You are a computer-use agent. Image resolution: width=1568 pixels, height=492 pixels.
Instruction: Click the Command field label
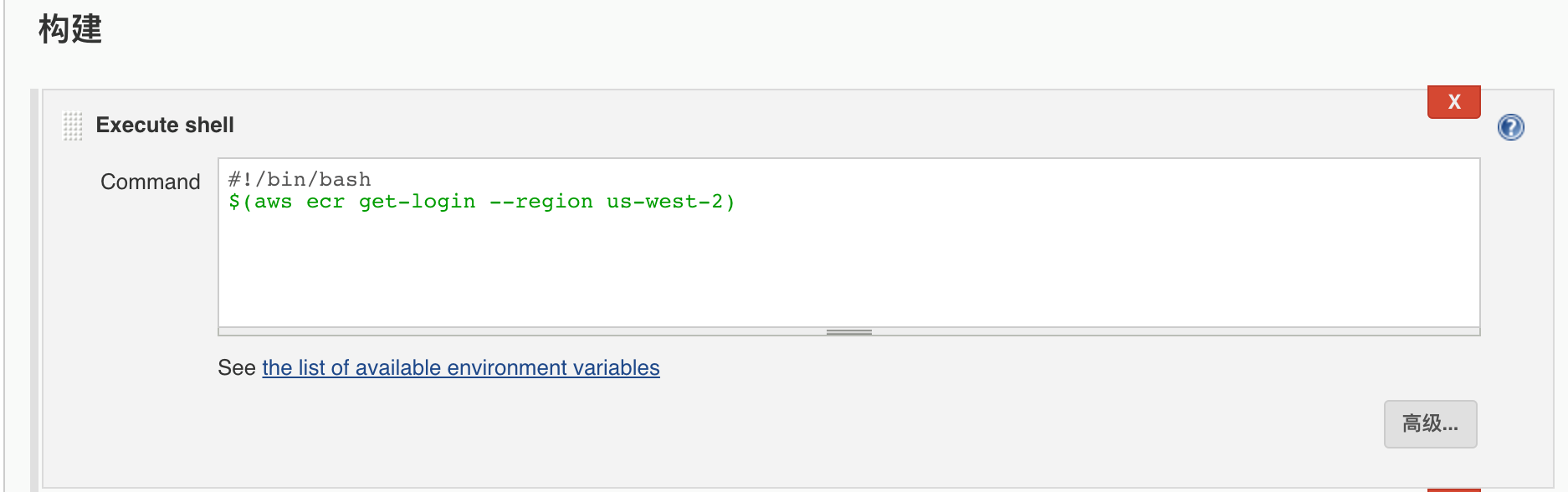(151, 182)
